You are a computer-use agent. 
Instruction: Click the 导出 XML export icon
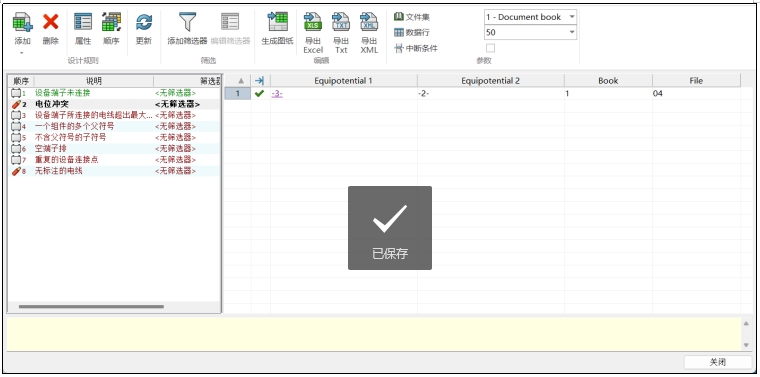[369, 22]
